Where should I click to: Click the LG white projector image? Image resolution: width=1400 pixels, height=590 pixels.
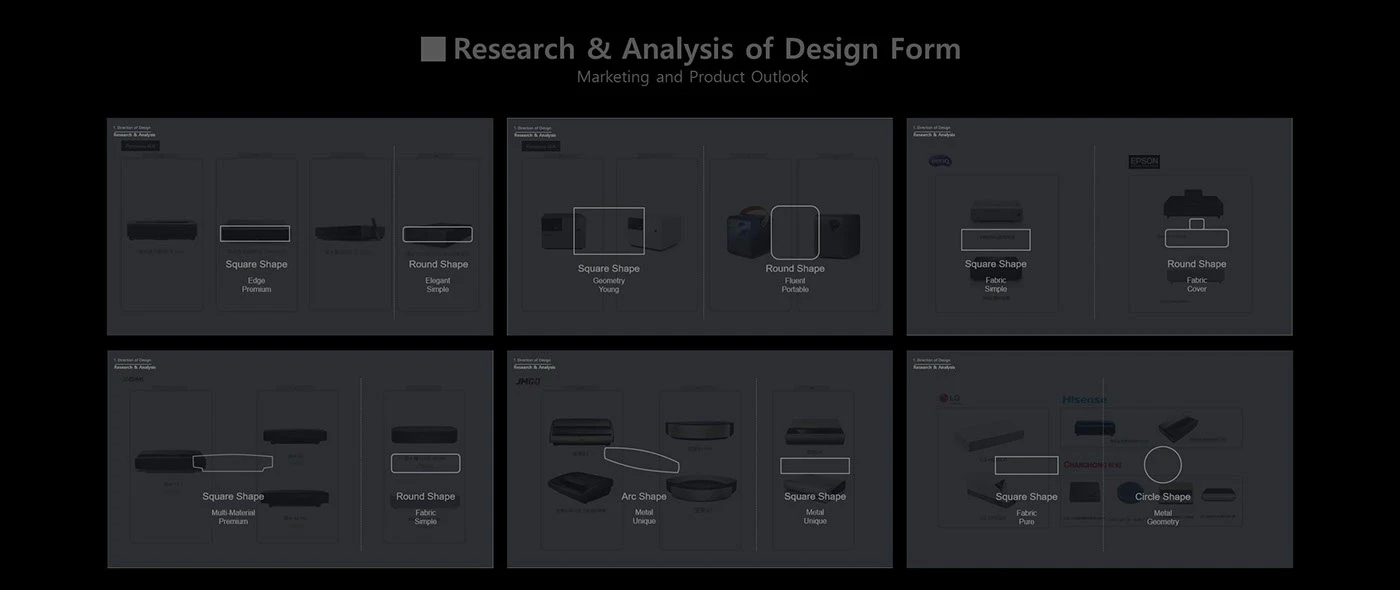988,437
